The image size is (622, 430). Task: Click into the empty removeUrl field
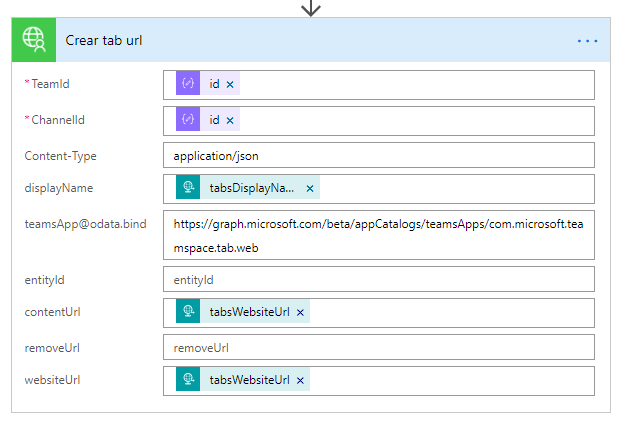click(x=378, y=347)
